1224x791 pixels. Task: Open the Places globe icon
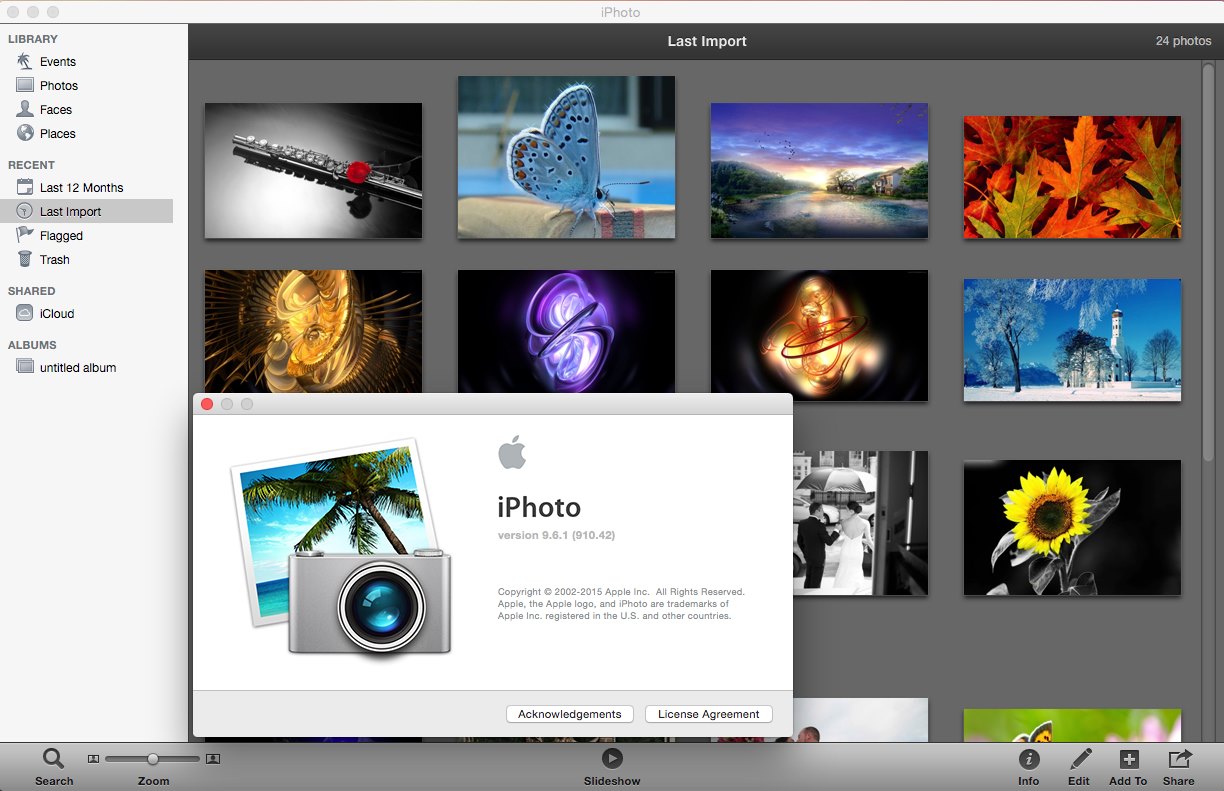(x=25, y=133)
